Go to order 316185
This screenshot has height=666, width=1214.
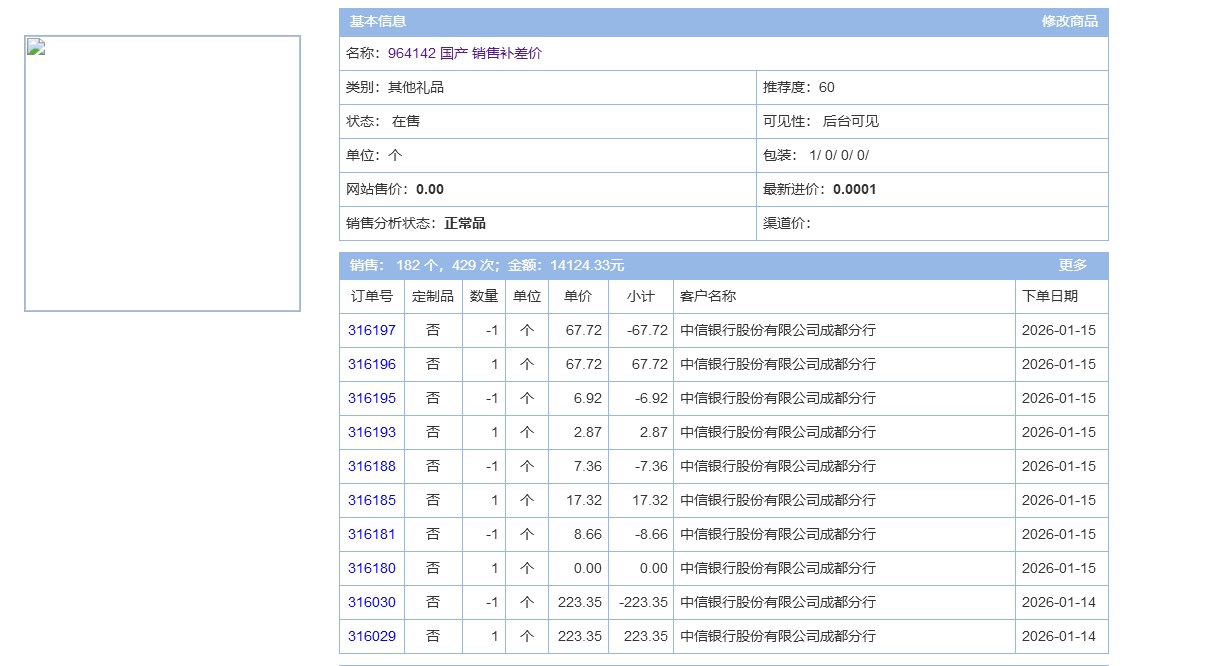[371, 501]
